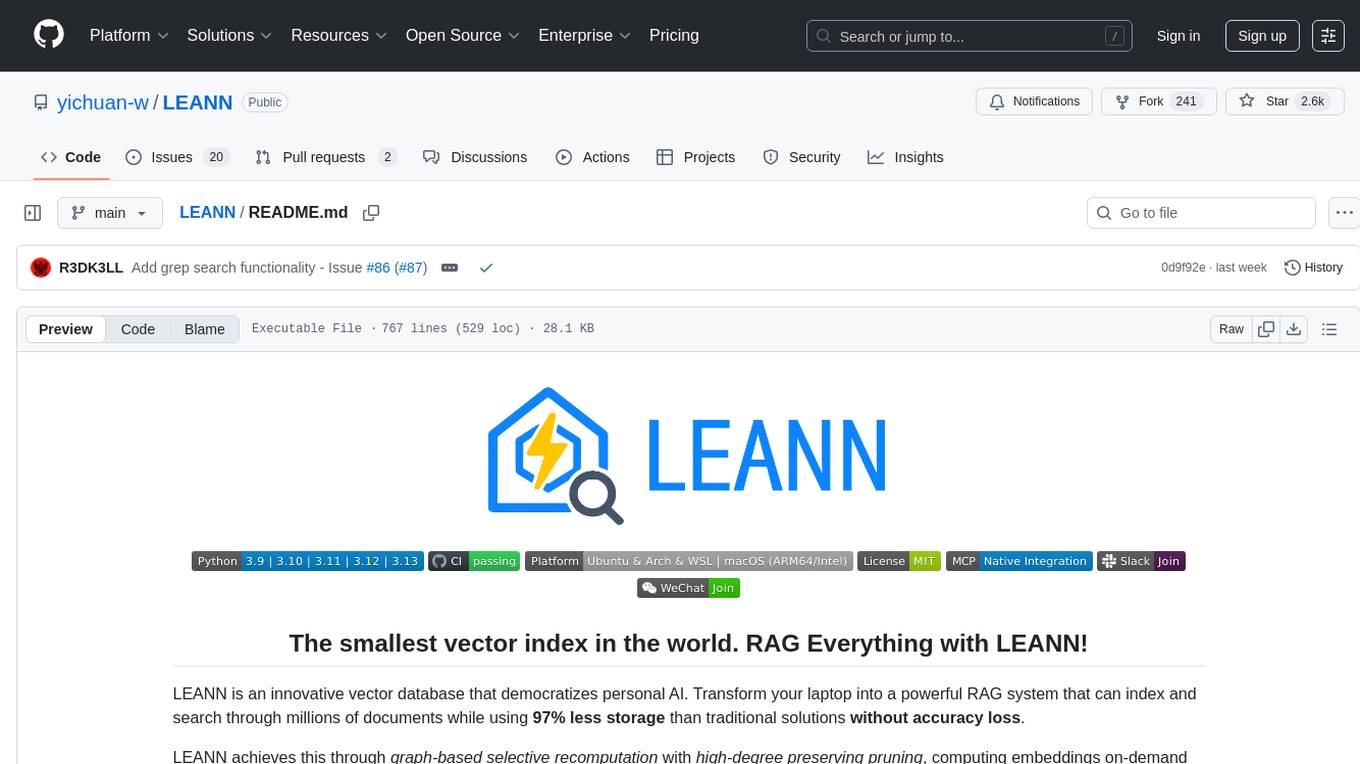This screenshot has height=764, width=1360.
Task: Open issue #86 link in commit message
Action: (378, 268)
